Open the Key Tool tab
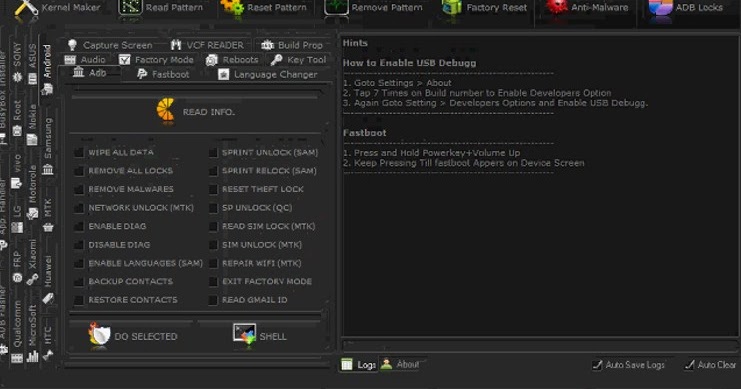Viewport: 741px width, 389px height. point(299,60)
